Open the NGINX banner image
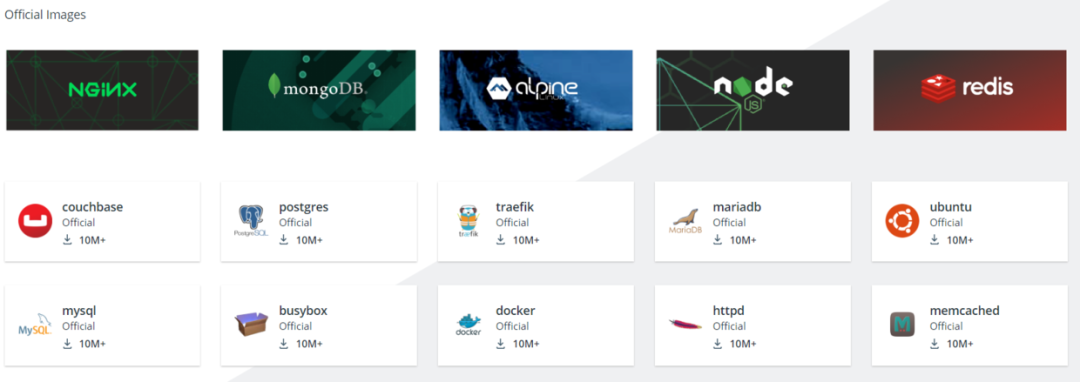Image resolution: width=1080 pixels, height=382 pixels. [103, 90]
